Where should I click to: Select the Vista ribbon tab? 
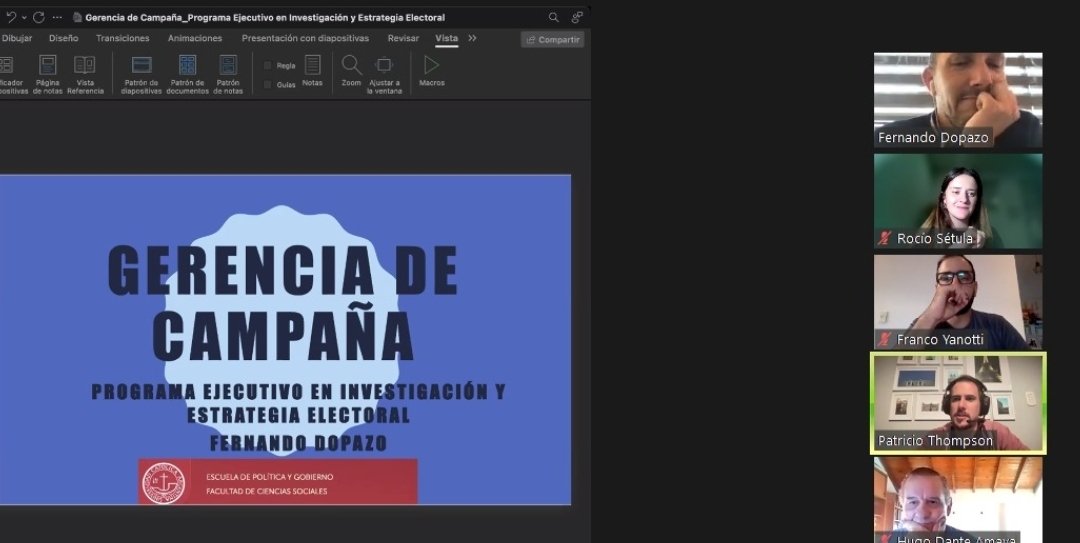(x=446, y=38)
